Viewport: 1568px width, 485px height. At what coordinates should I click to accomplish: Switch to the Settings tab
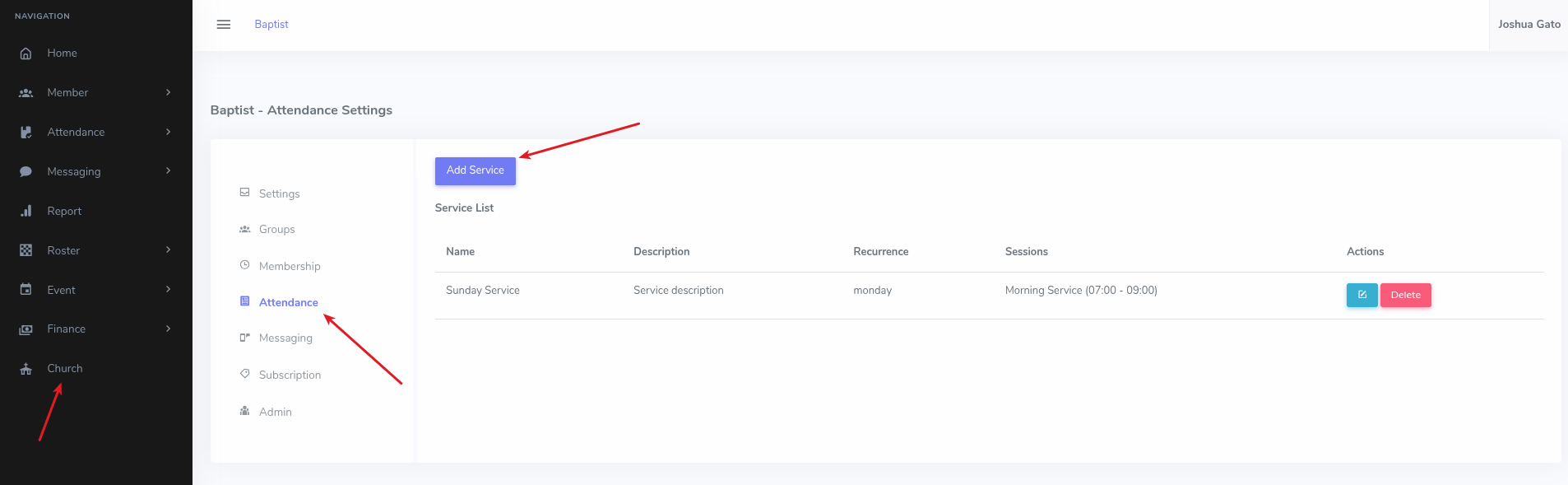[279, 194]
